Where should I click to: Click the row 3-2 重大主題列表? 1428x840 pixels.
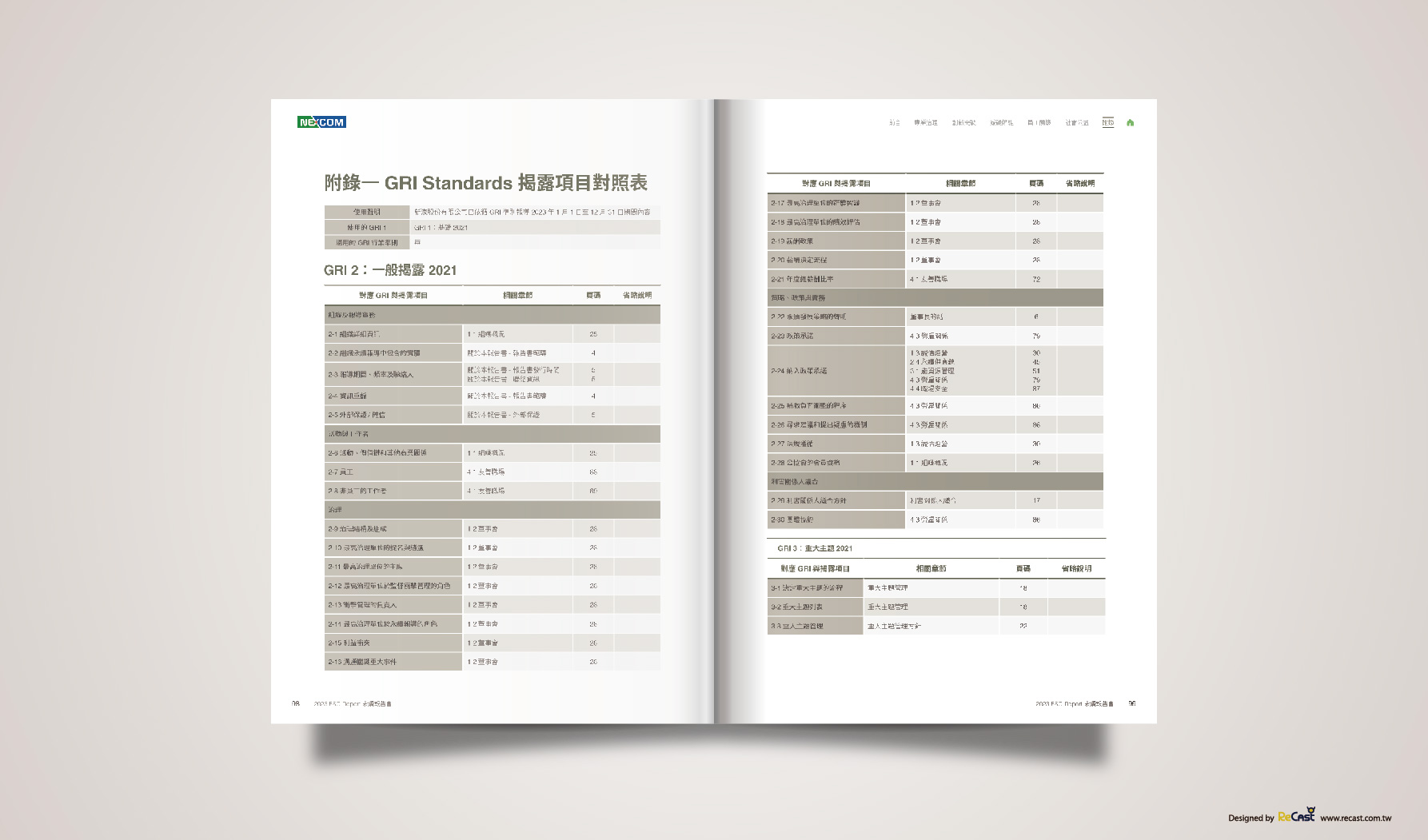pyautogui.click(x=936, y=607)
